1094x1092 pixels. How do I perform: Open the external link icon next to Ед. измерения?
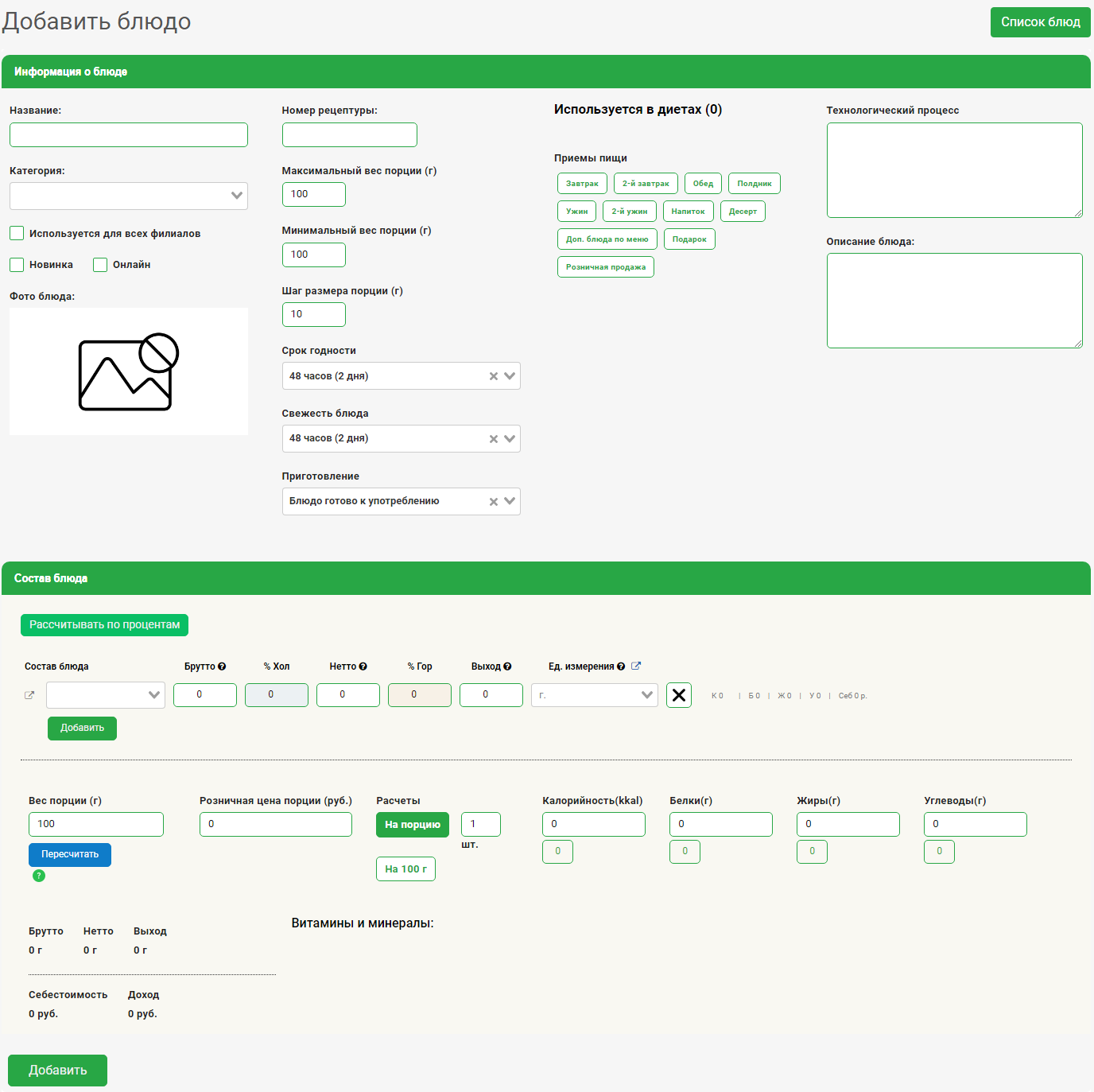(636, 666)
